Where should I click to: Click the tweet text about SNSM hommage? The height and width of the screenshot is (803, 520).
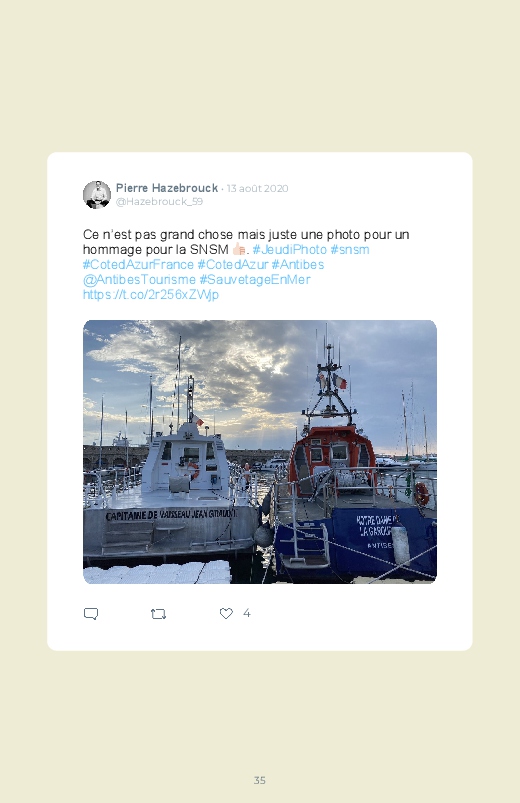pyautogui.click(x=246, y=242)
